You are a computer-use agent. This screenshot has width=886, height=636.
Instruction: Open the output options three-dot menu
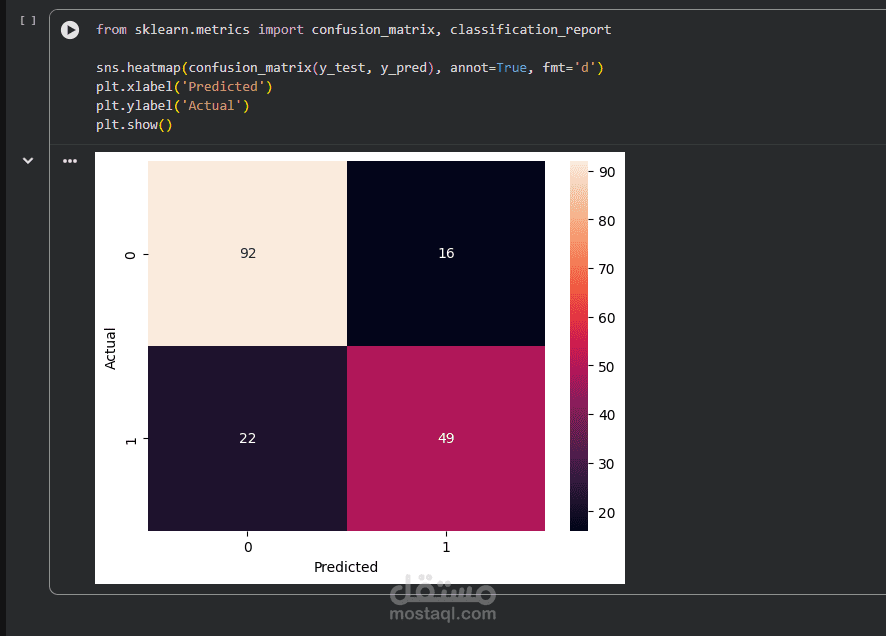tap(70, 160)
